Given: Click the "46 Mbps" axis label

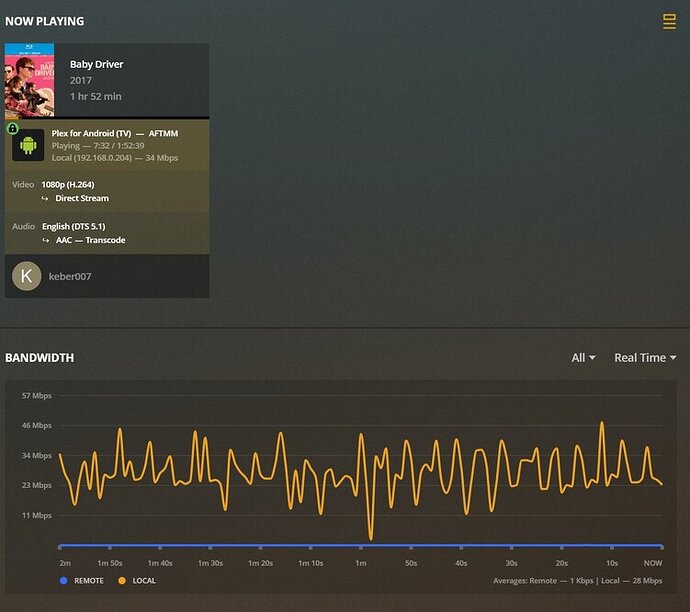Looking at the screenshot, I should (37, 425).
